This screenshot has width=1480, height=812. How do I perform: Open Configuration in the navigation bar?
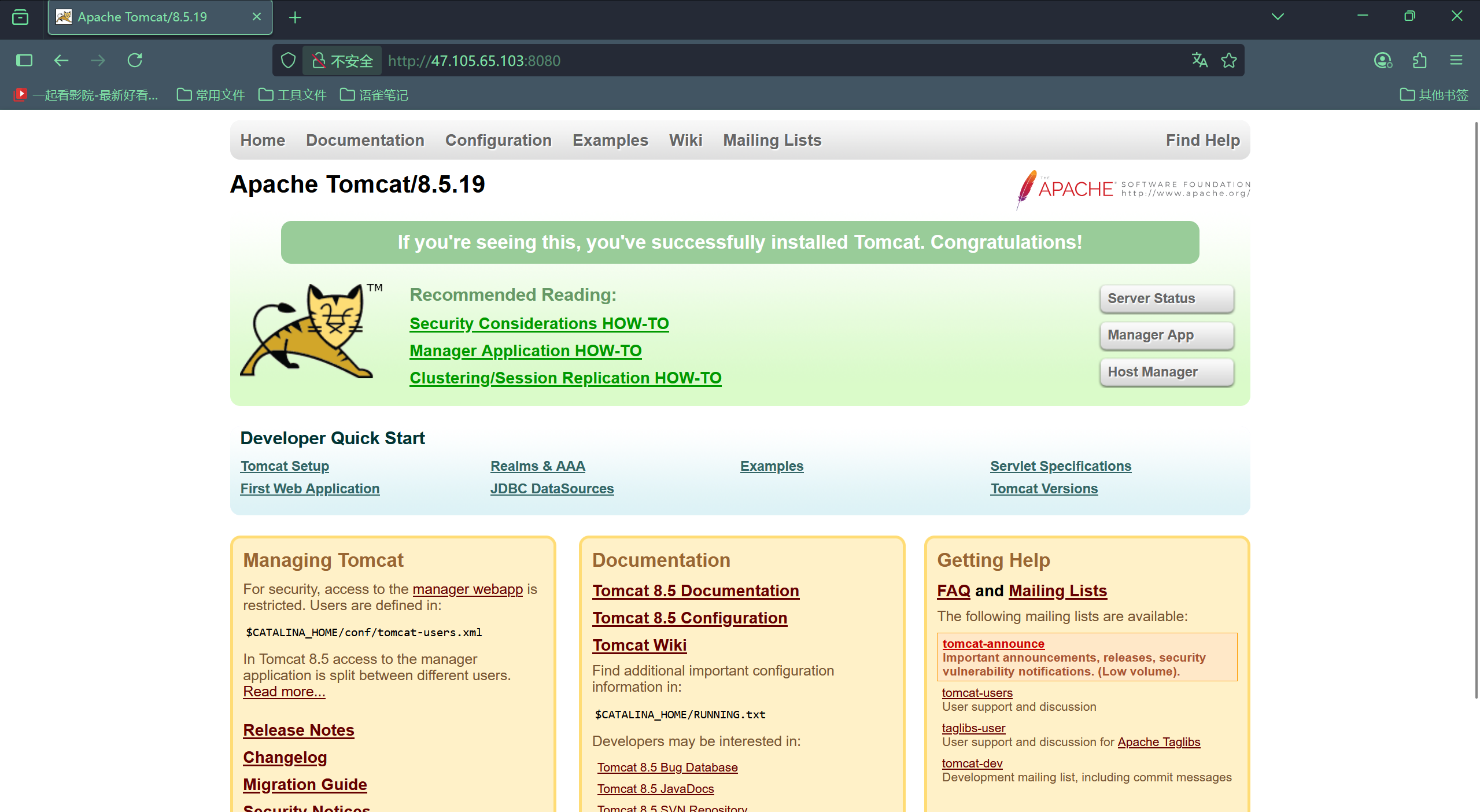click(498, 140)
